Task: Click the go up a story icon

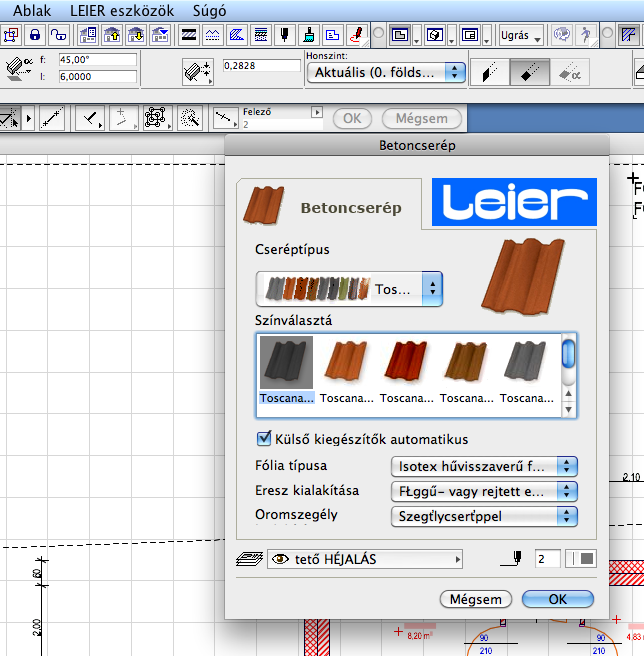Action: click(x=112, y=35)
